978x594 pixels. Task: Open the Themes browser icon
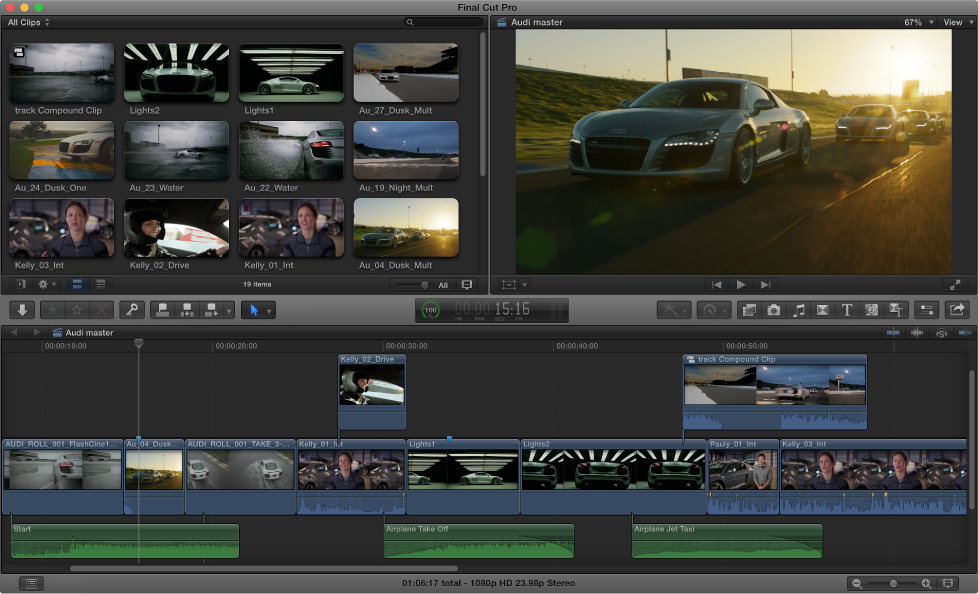coord(896,310)
